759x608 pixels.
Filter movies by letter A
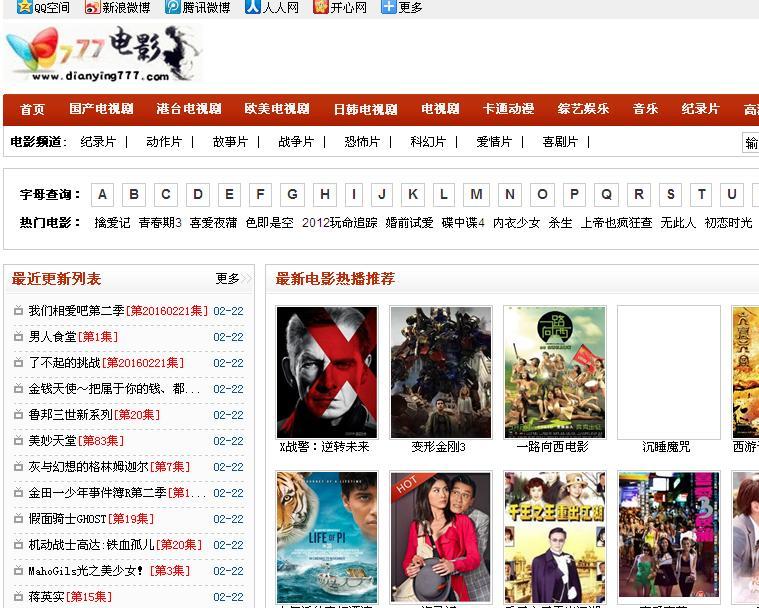point(103,194)
